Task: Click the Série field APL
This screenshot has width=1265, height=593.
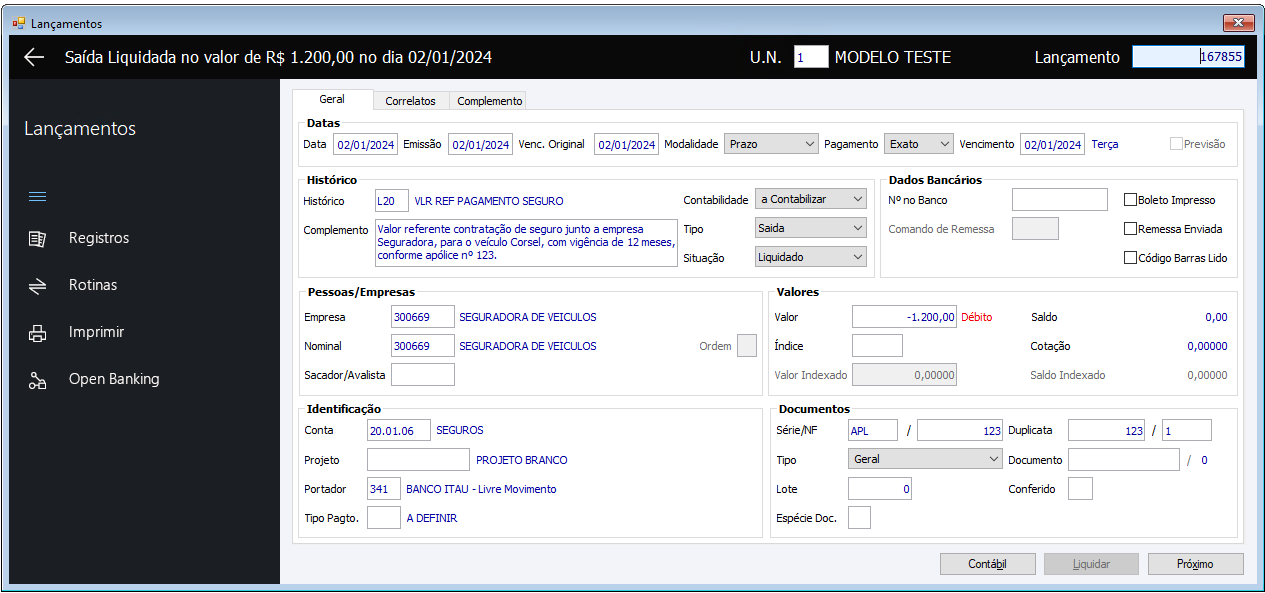Action: click(x=873, y=430)
